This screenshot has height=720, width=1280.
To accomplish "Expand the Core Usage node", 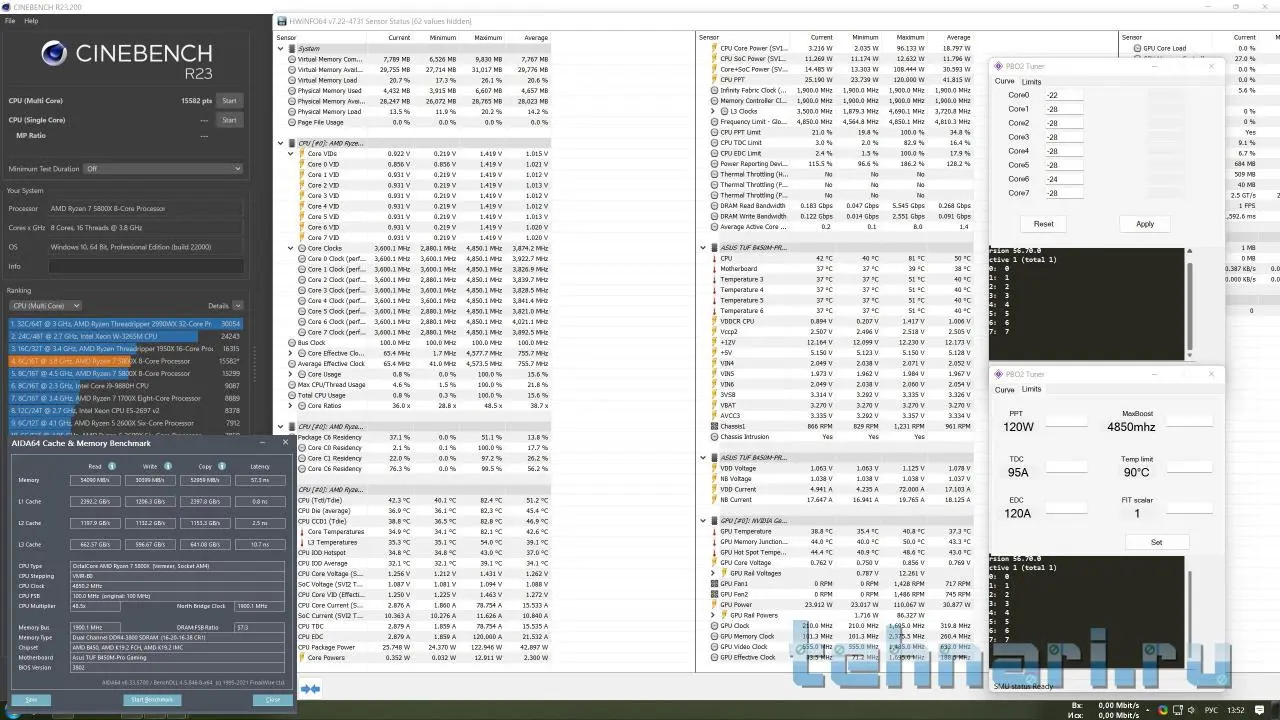I will 291,374.
